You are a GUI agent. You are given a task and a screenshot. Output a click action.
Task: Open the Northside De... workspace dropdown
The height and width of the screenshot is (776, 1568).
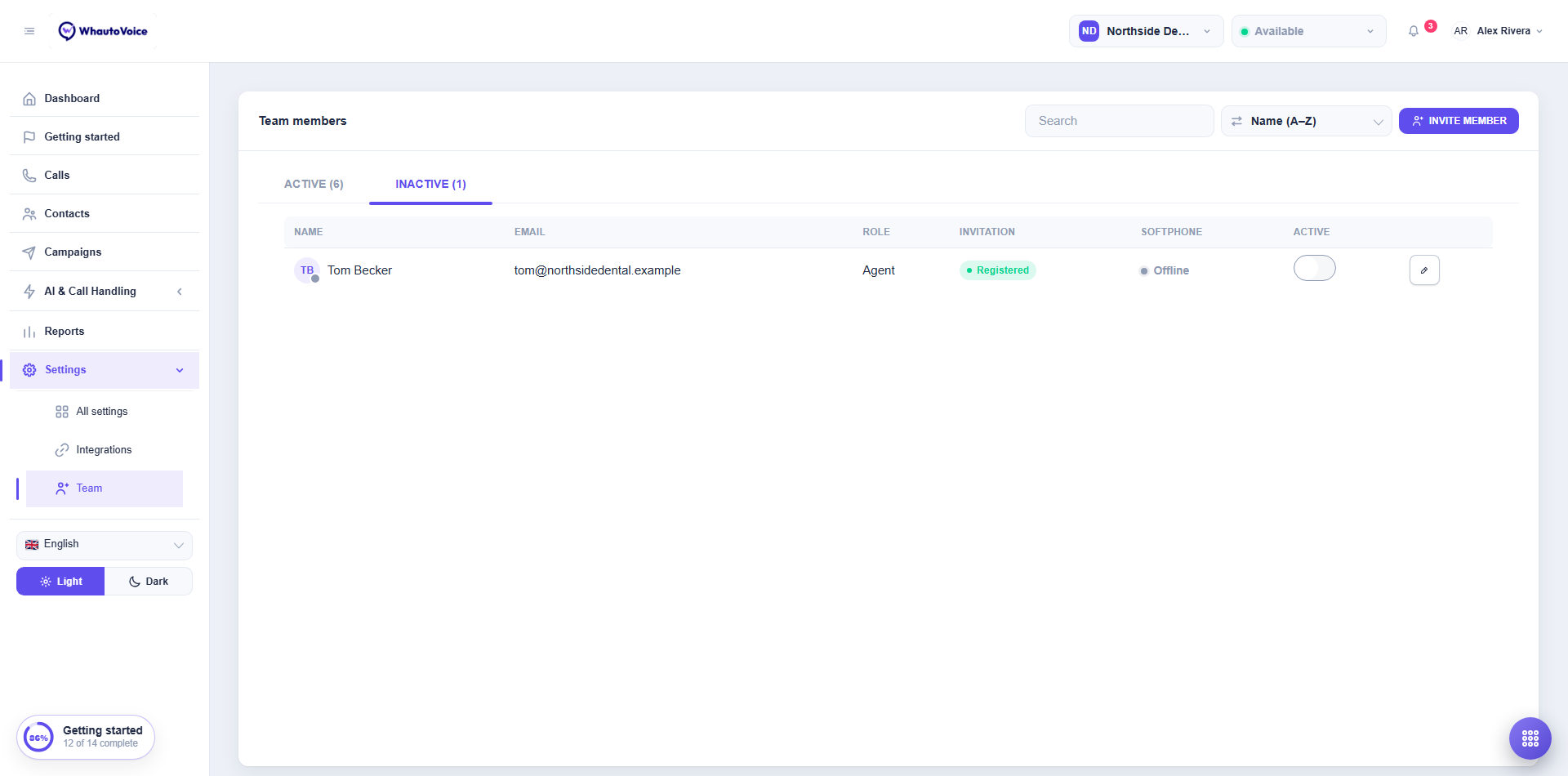point(1146,31)
